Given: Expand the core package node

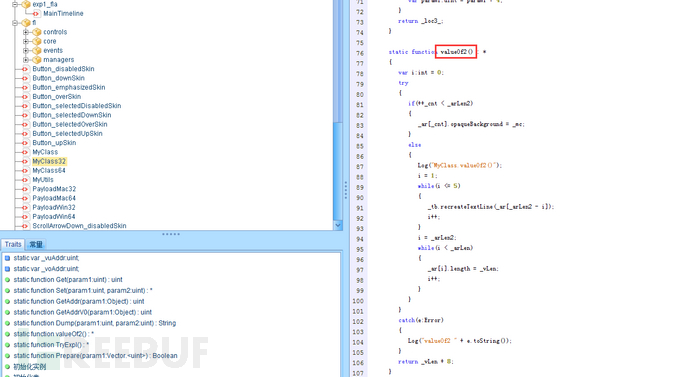Looking at the screenshot, I should click(26, 41).
